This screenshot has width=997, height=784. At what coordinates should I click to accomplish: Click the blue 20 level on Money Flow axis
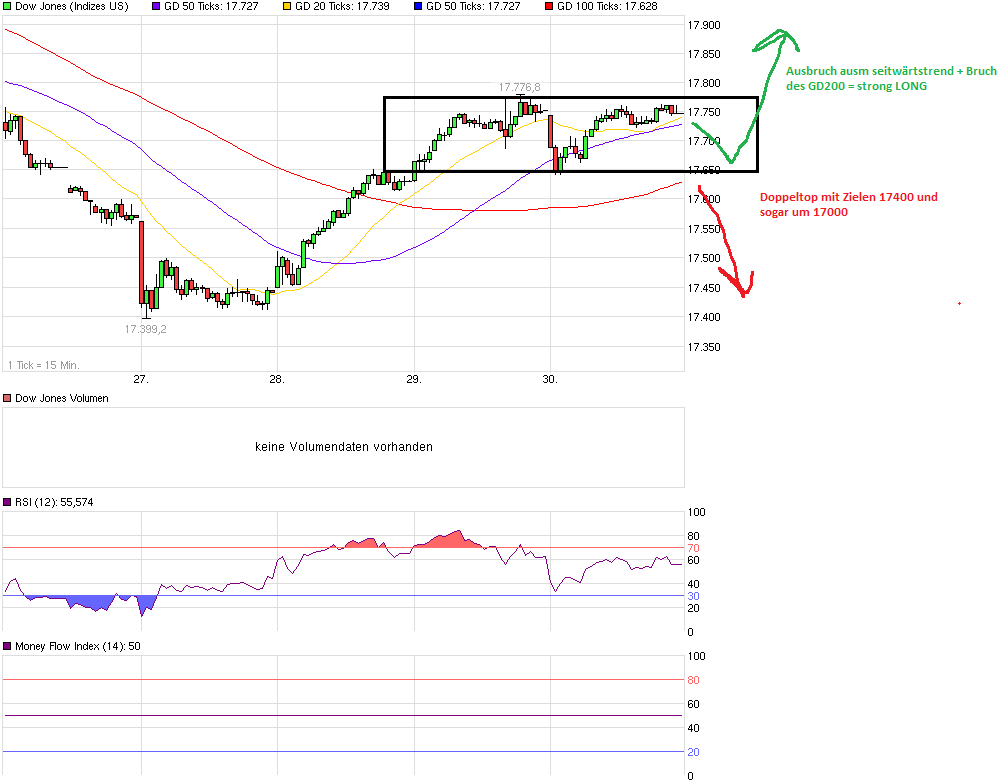[693, 752]
